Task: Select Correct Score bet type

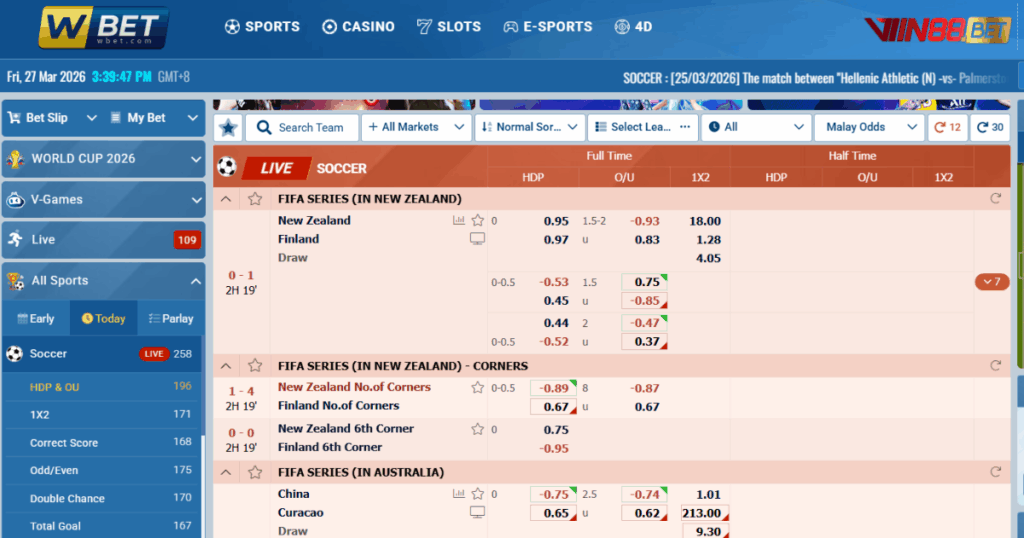Action: [64, 443]
